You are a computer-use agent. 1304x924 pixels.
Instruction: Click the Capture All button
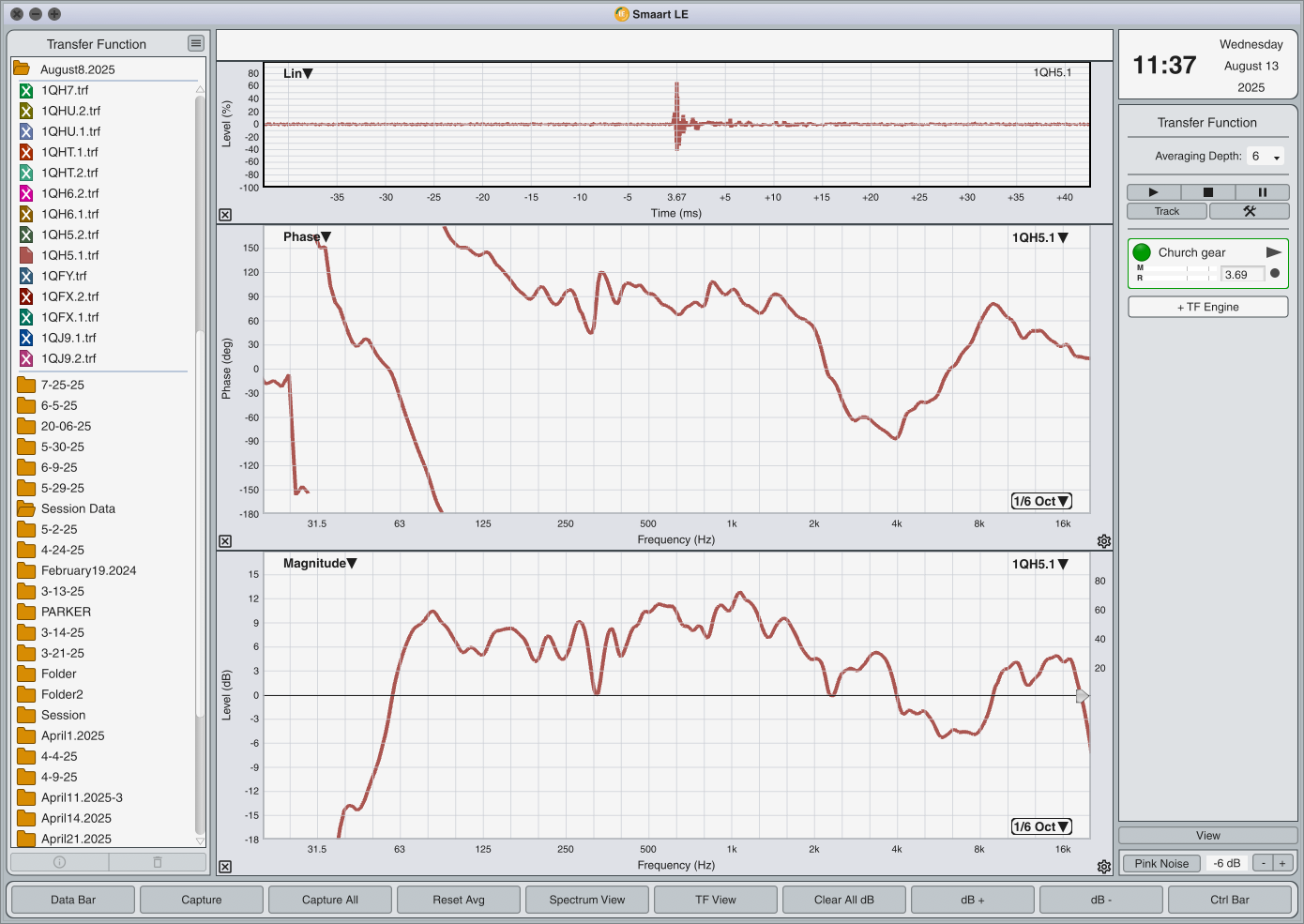[x=329, y=900]
